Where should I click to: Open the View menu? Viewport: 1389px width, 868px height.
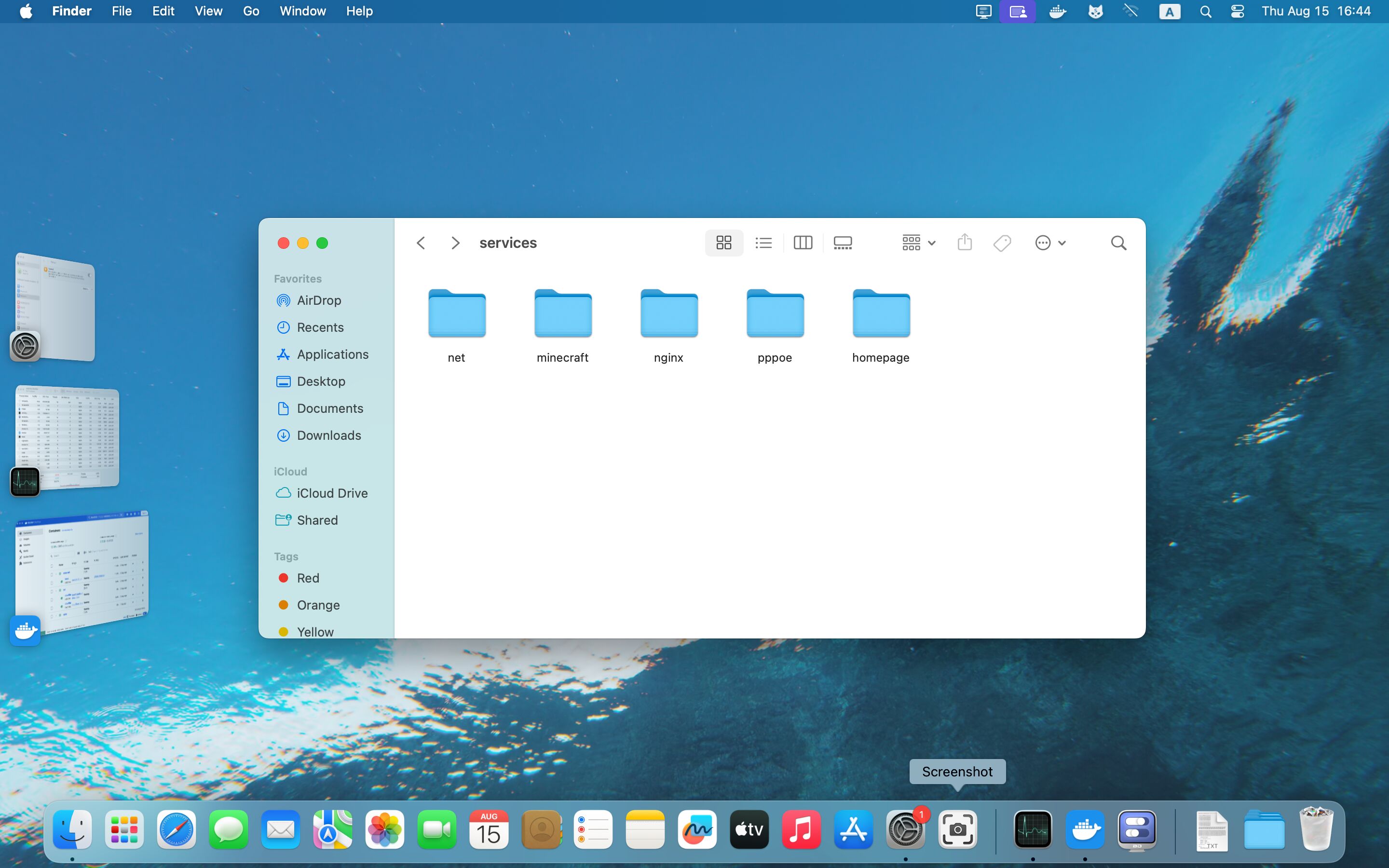pos(208,11)
